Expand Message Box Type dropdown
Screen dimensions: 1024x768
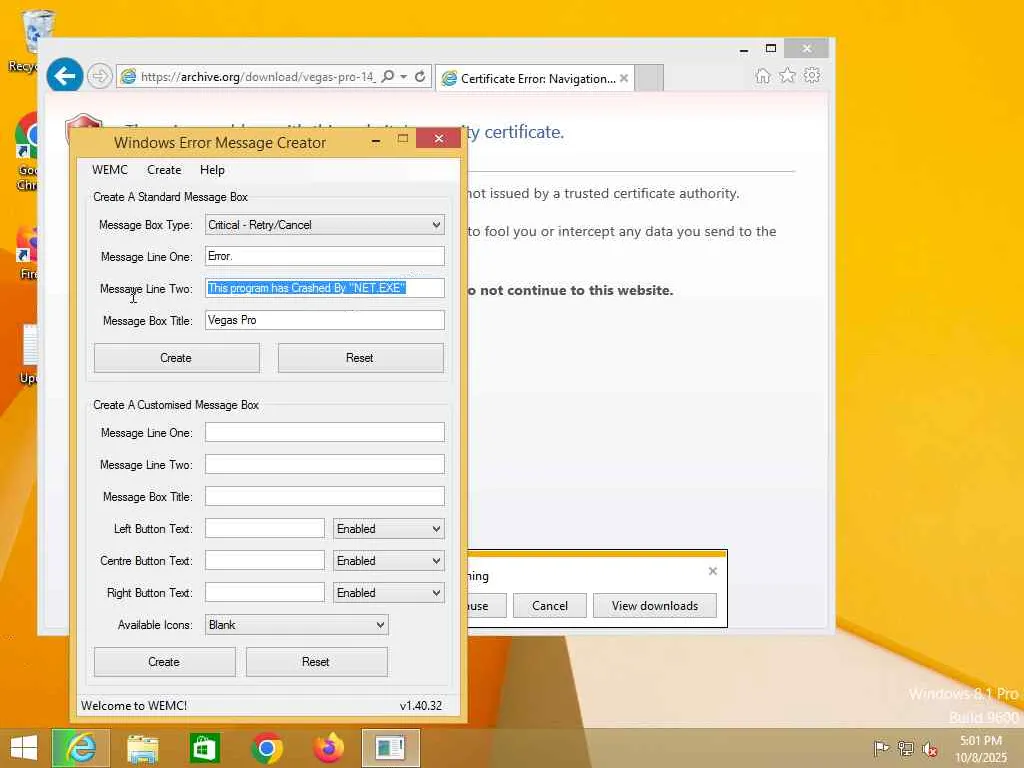click(x=436, y=225)
